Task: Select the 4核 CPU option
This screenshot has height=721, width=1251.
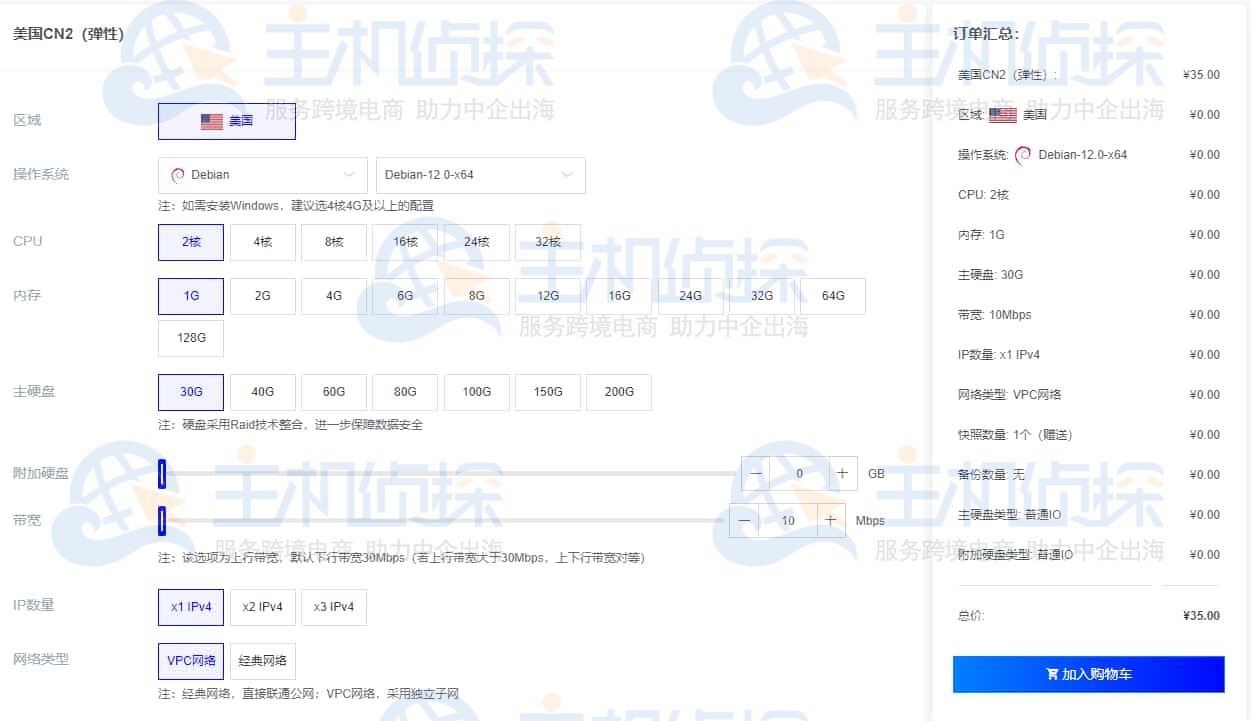Action: [x=262, y=242]
